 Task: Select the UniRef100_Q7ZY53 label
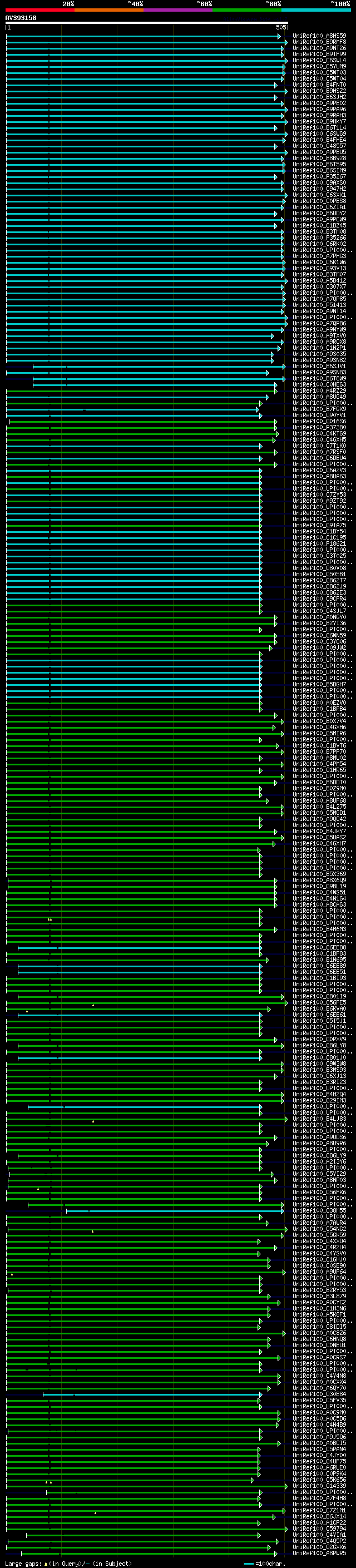pyautogui.click(x=319, y=495)
